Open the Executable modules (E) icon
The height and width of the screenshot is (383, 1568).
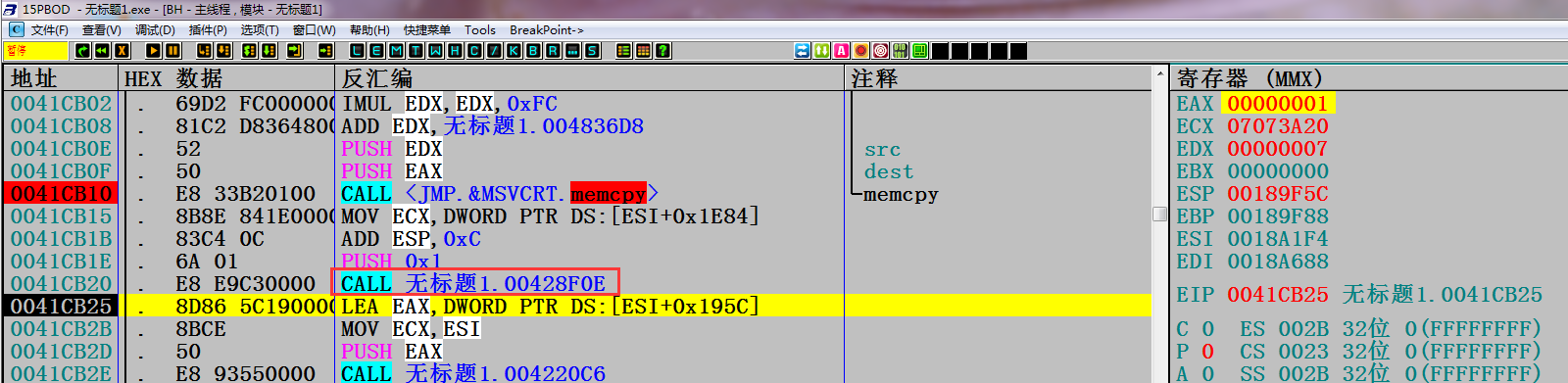point(376,50)
